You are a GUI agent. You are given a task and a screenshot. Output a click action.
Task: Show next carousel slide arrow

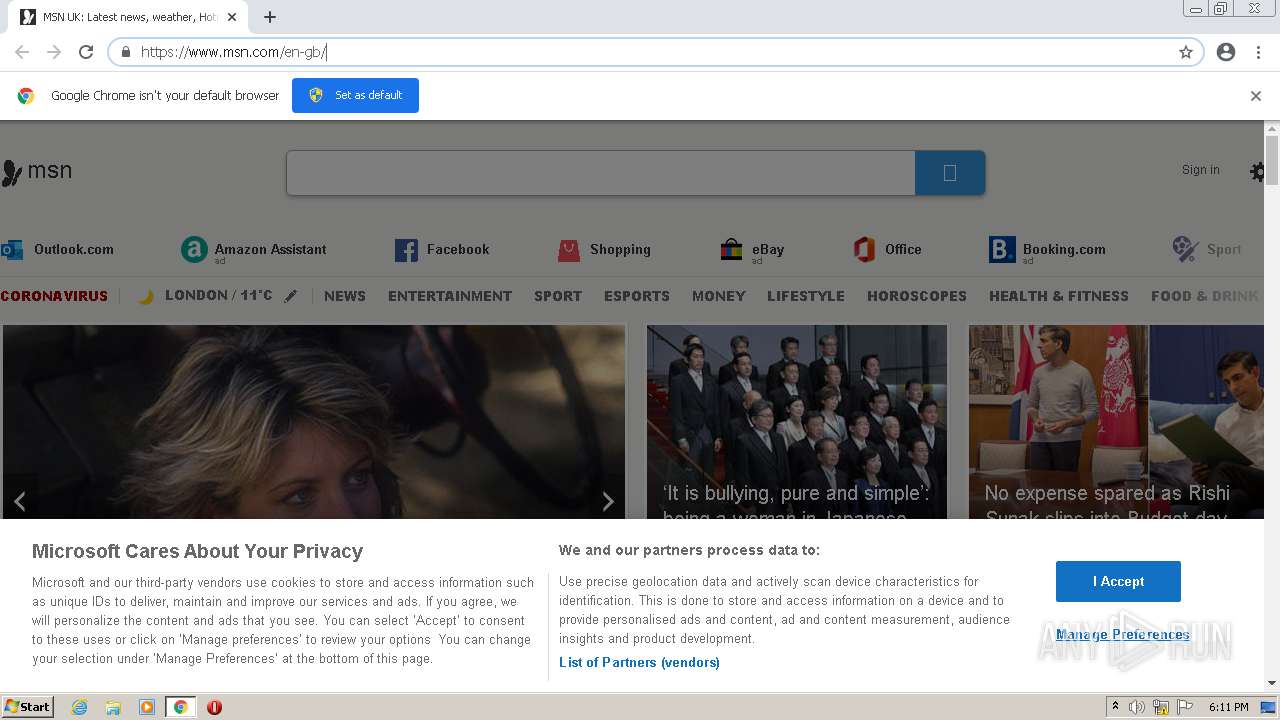click(607, 501)
